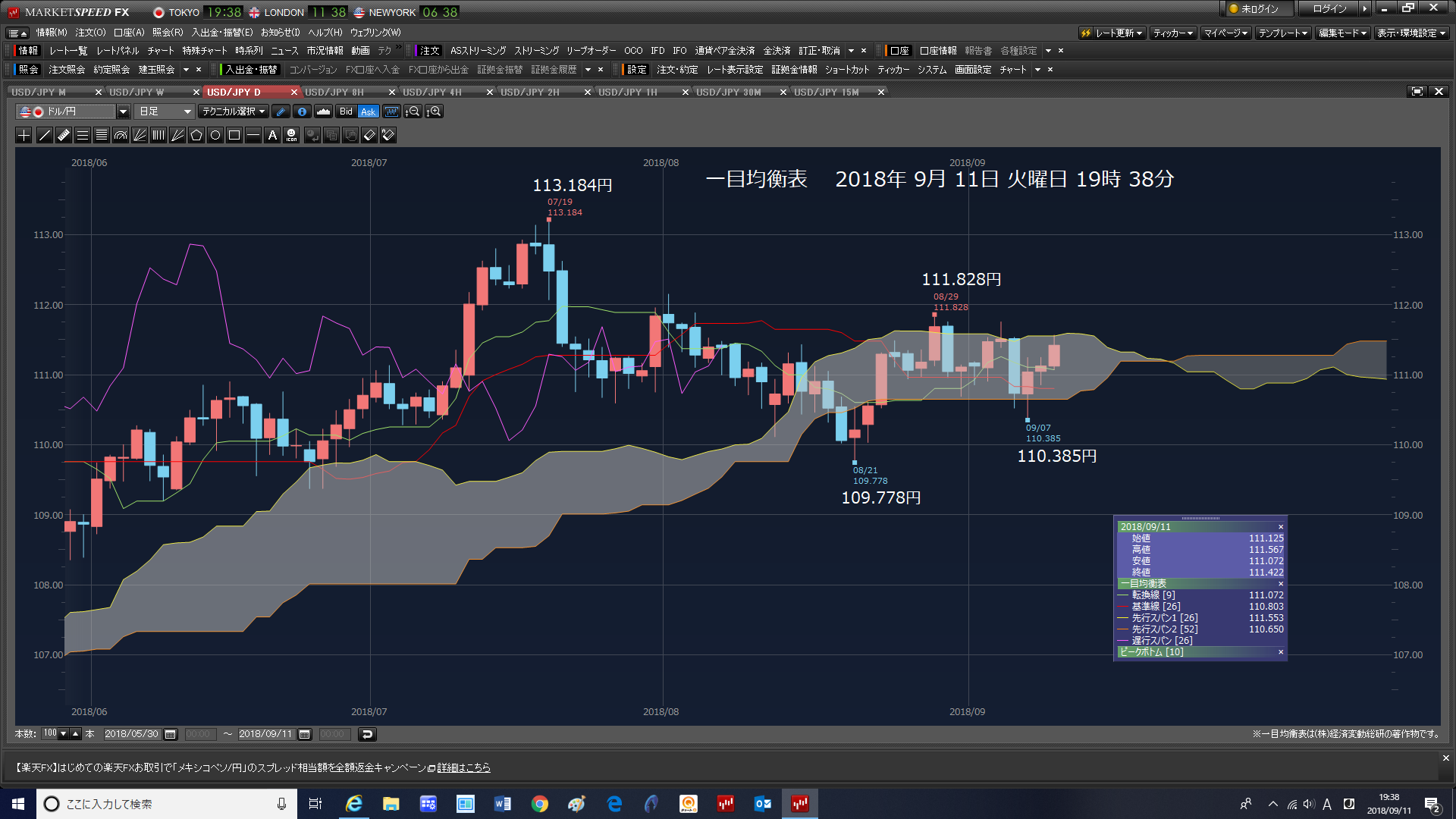Click the end date field 2018/09/11
This screenshot has height=819, width=1456.
click(265, 734)
